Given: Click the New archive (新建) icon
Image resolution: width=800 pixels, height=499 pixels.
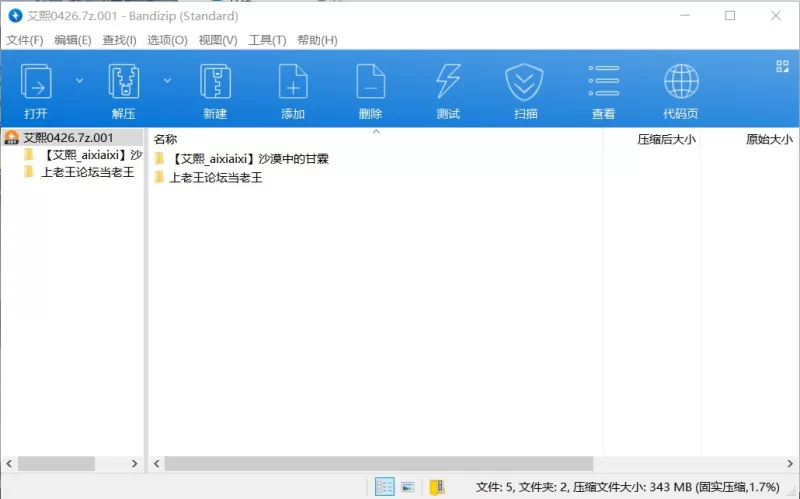Looking at the screenshot, I should point(215,82).
